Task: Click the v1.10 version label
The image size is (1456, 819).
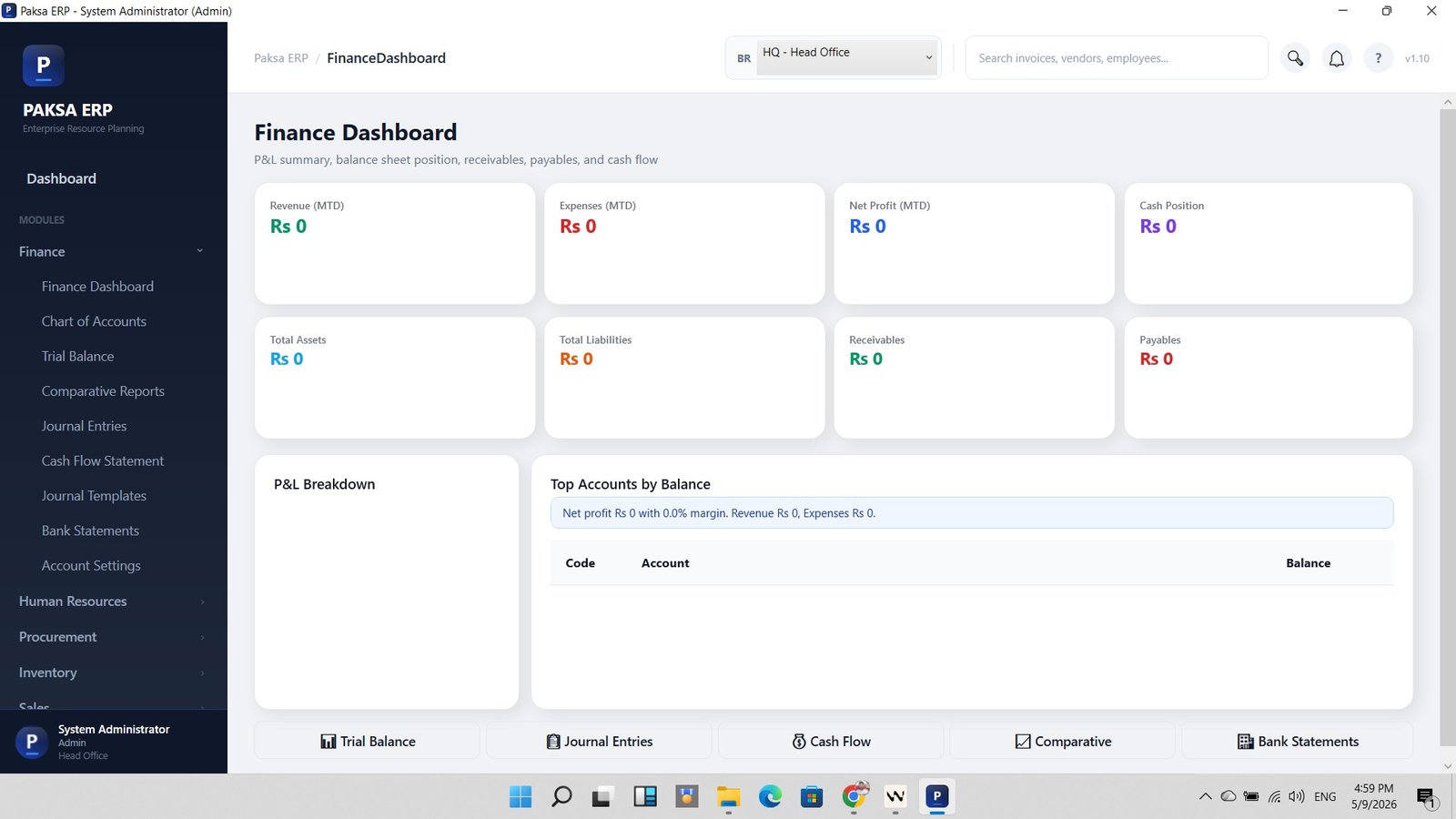Action: [x=1417, y=58]
